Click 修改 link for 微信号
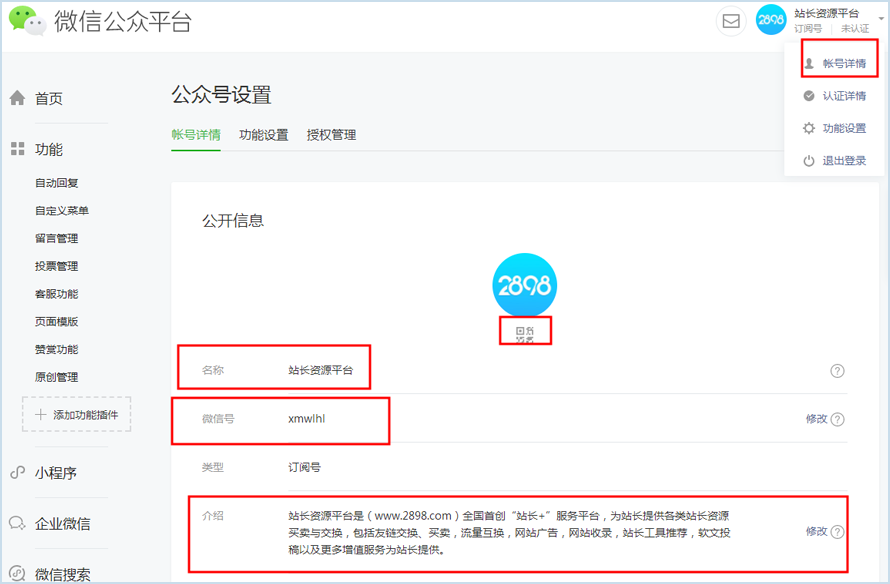This screenshot has height=584, width=890. point(816,419)
